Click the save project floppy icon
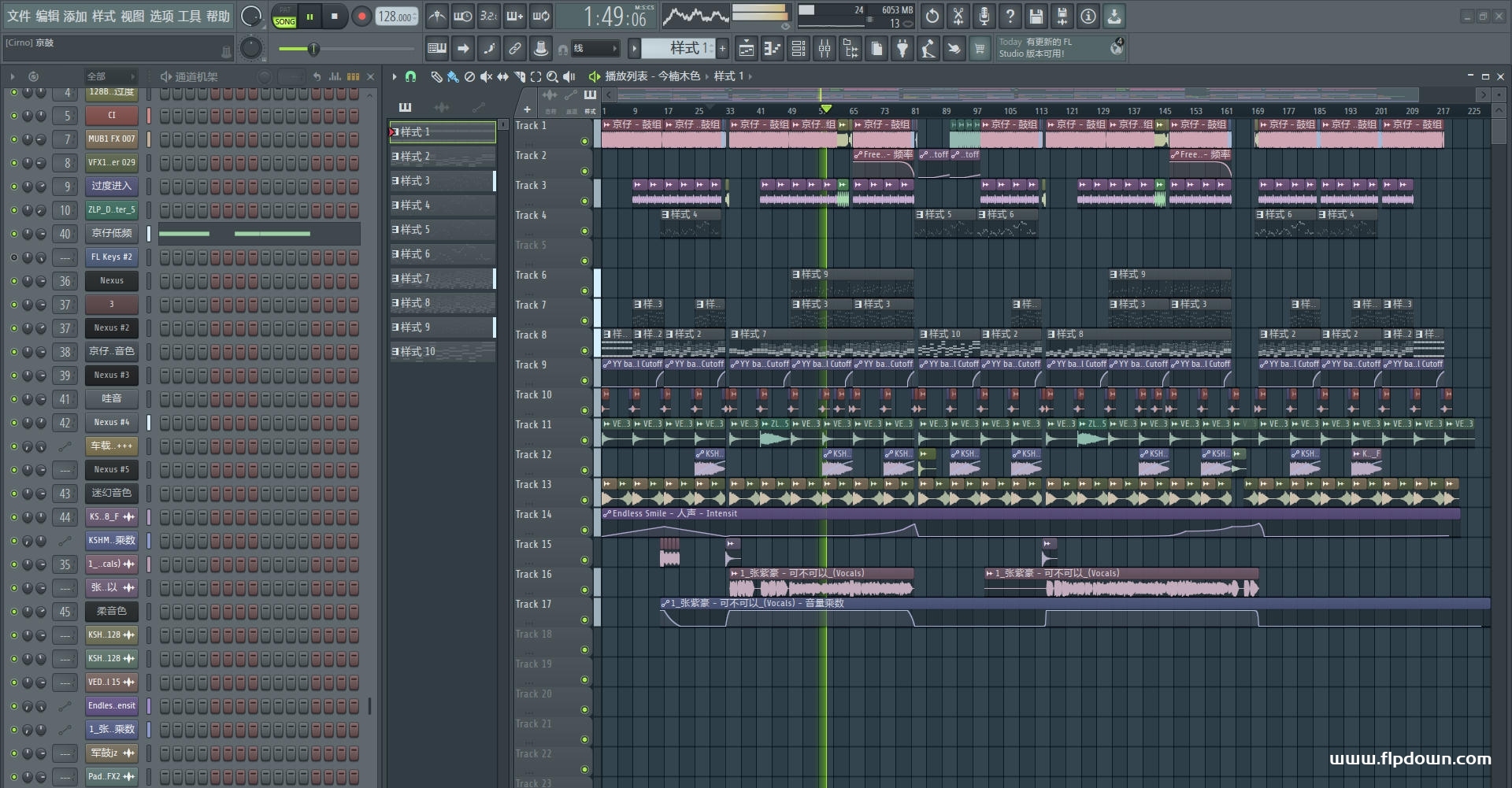This screenshot has height=788, width=1512. [1036, 16]
